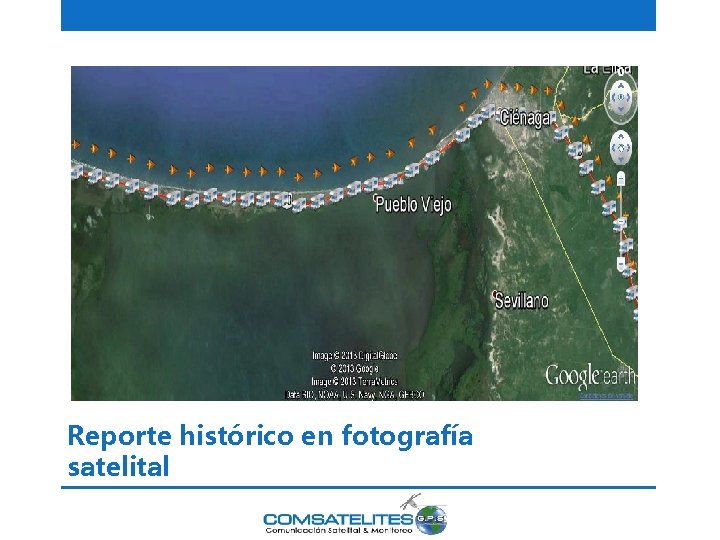Click the satellite image thumbnail on slide
The height and width of the screenshot is (540, 720).
[x=354, y=233]
